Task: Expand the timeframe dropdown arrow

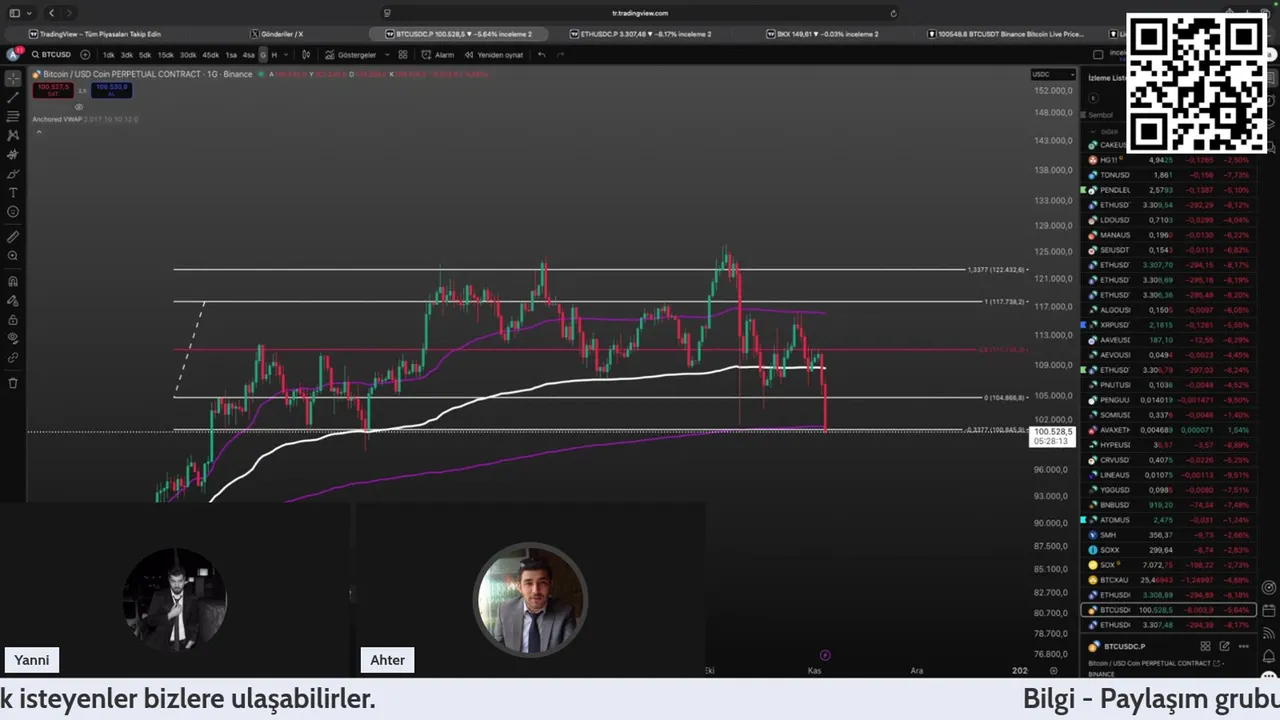Action: pos(286,54)
